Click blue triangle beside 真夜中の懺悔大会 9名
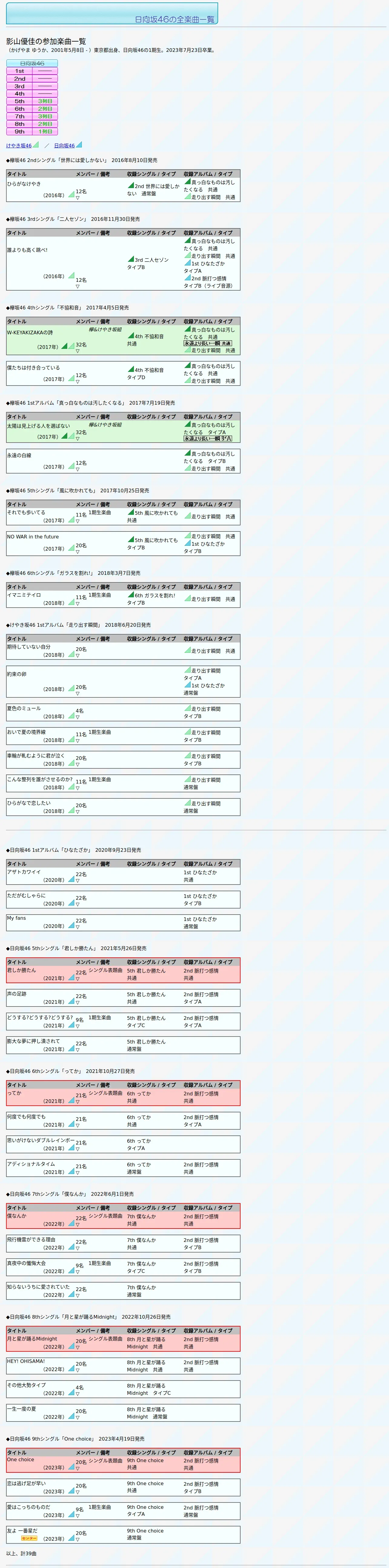Viewport: 389px width, 1568px height. click(71, 1270)
